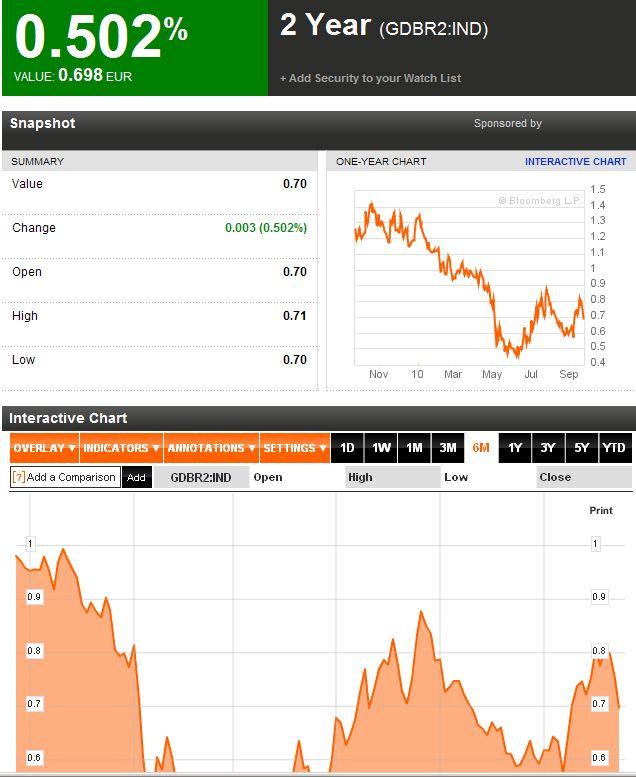Image resolution: width=636 pixels, height=777 pixels.
Task: Select the YTD chart range
Action: pos(615,448)
